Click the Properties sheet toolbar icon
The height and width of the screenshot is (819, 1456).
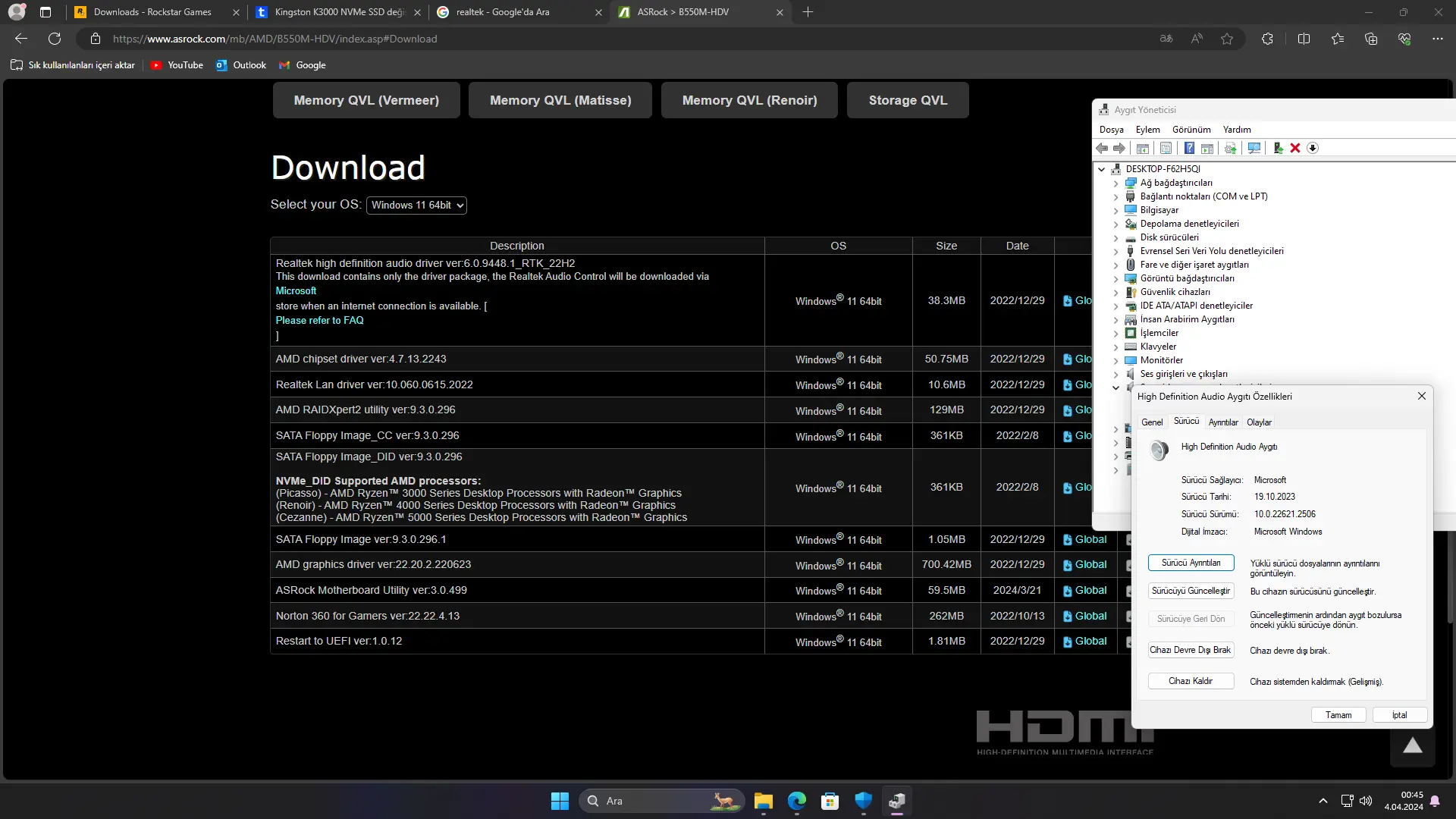point(1166,149)
